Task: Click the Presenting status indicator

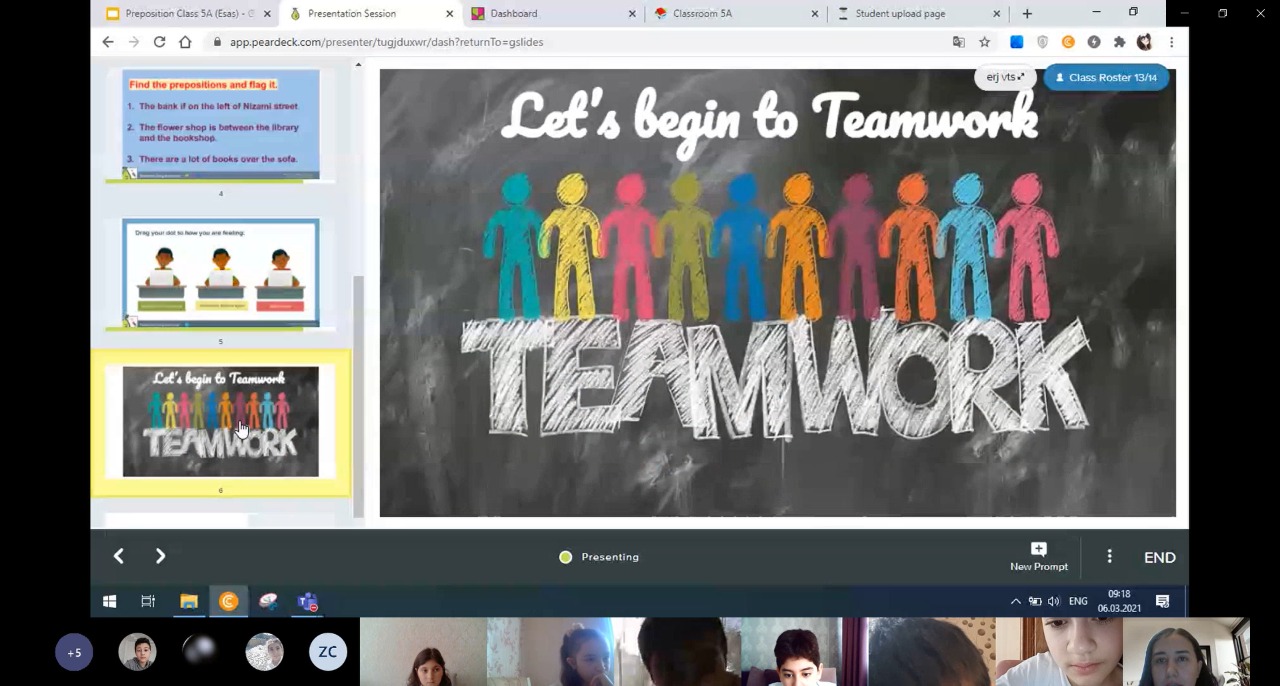Action: click(599, 557)
